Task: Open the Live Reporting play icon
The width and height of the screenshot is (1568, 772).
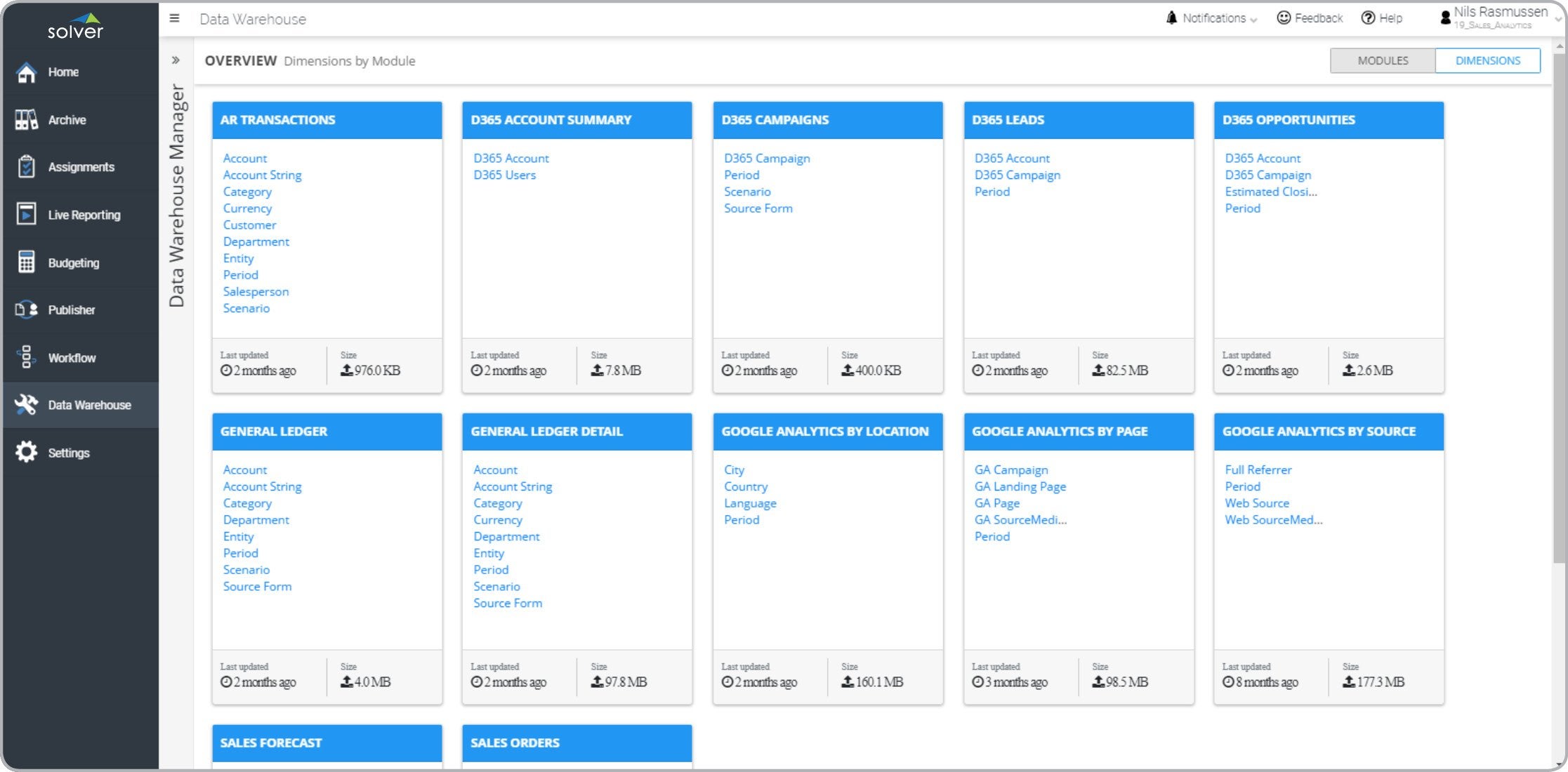Action: coord(27,215)
